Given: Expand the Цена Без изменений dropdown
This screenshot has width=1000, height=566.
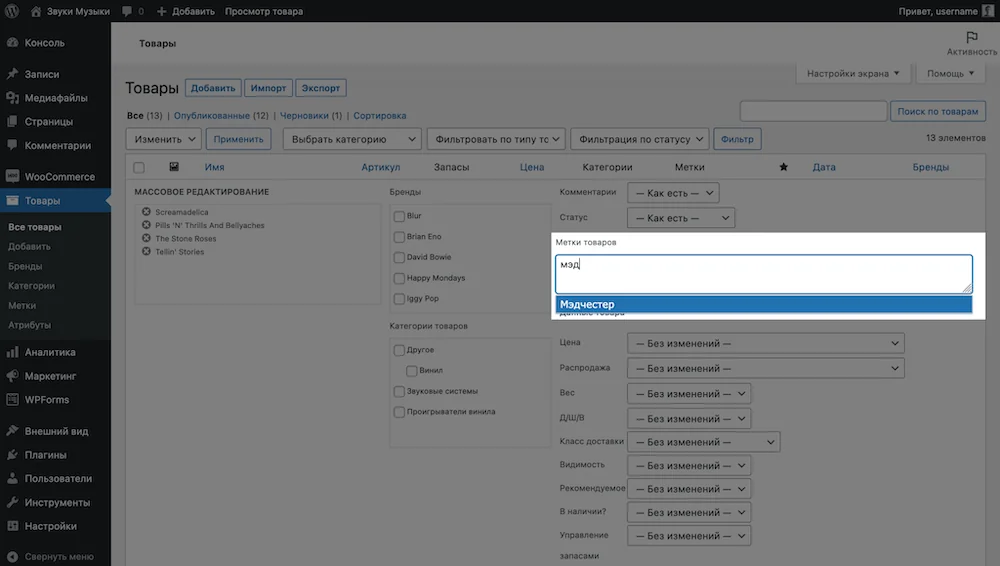Looking at the screenshot, I should [x=765, y=343].
